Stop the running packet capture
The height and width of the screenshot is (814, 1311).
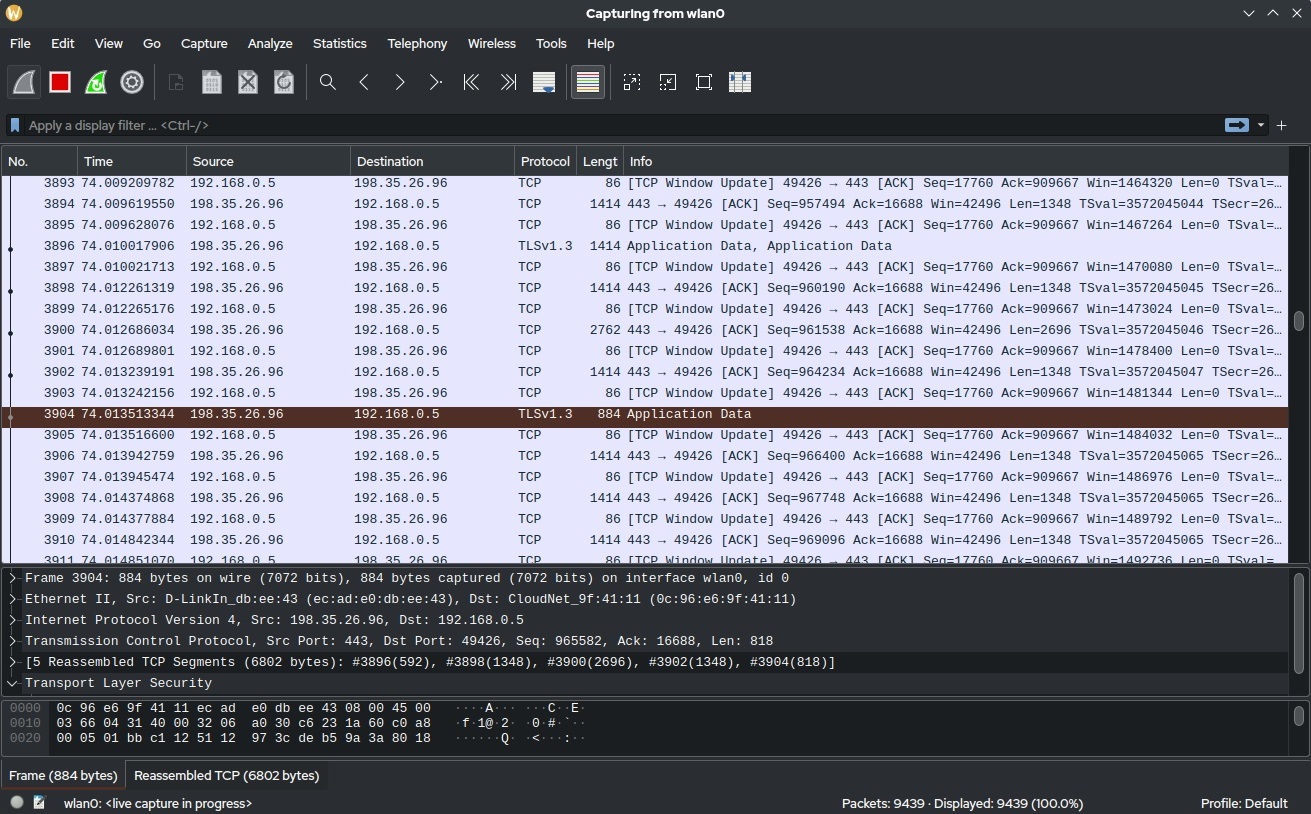(x=60, y=82)
